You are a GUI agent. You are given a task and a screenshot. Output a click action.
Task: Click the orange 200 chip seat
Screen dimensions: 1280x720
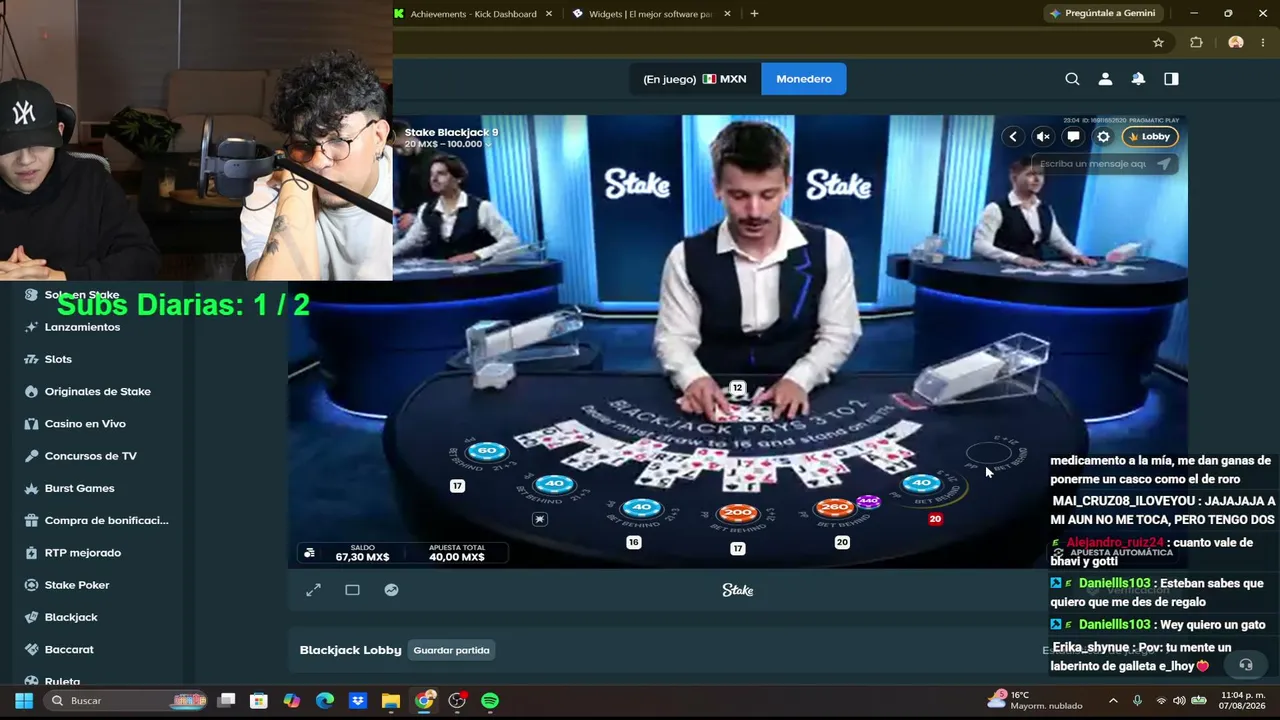(737, 513)
